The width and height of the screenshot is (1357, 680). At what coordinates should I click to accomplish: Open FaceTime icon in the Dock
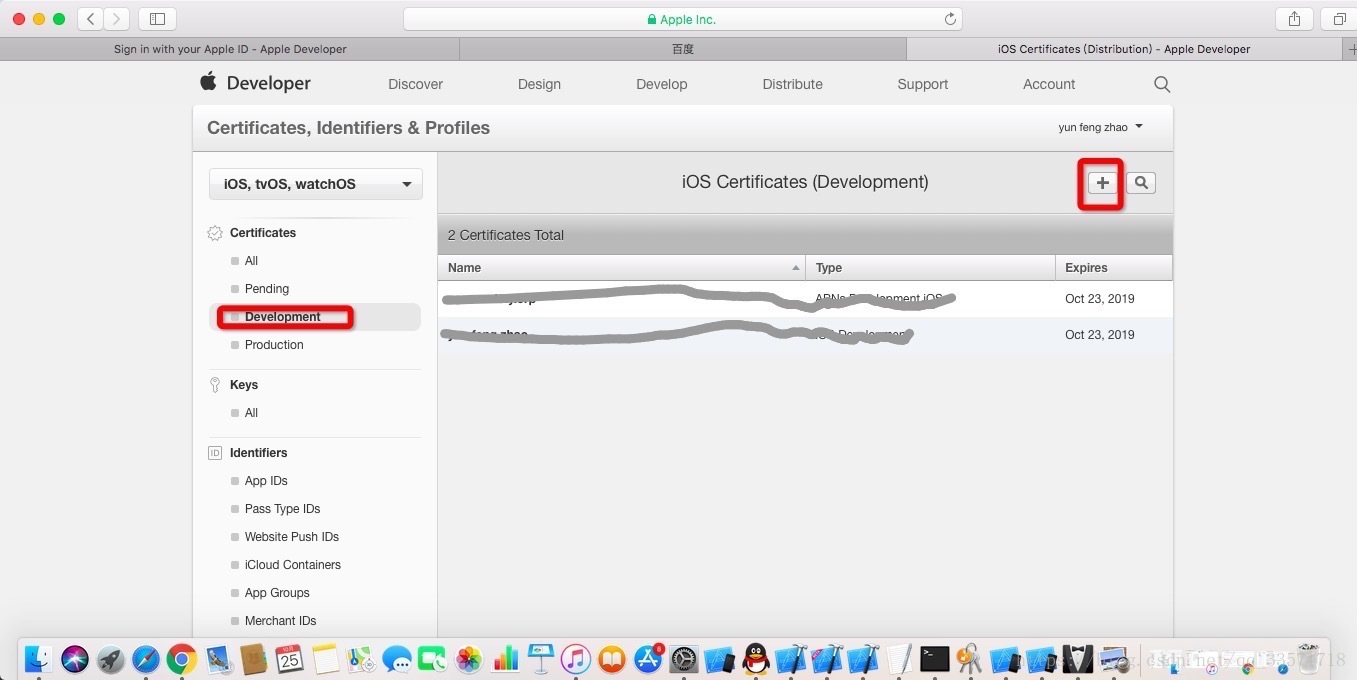pos(432,658)
